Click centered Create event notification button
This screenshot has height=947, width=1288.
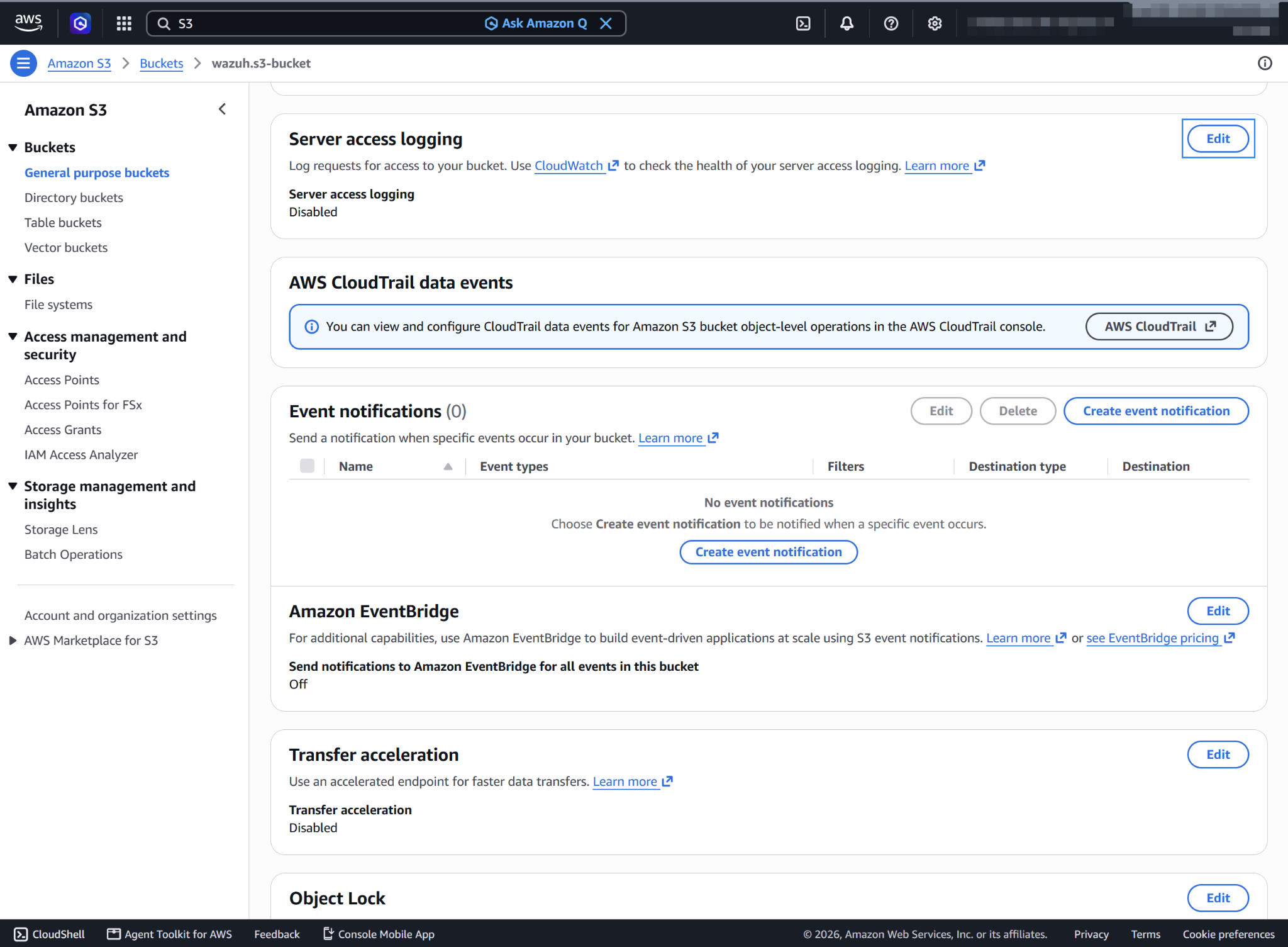click(769, 552)
